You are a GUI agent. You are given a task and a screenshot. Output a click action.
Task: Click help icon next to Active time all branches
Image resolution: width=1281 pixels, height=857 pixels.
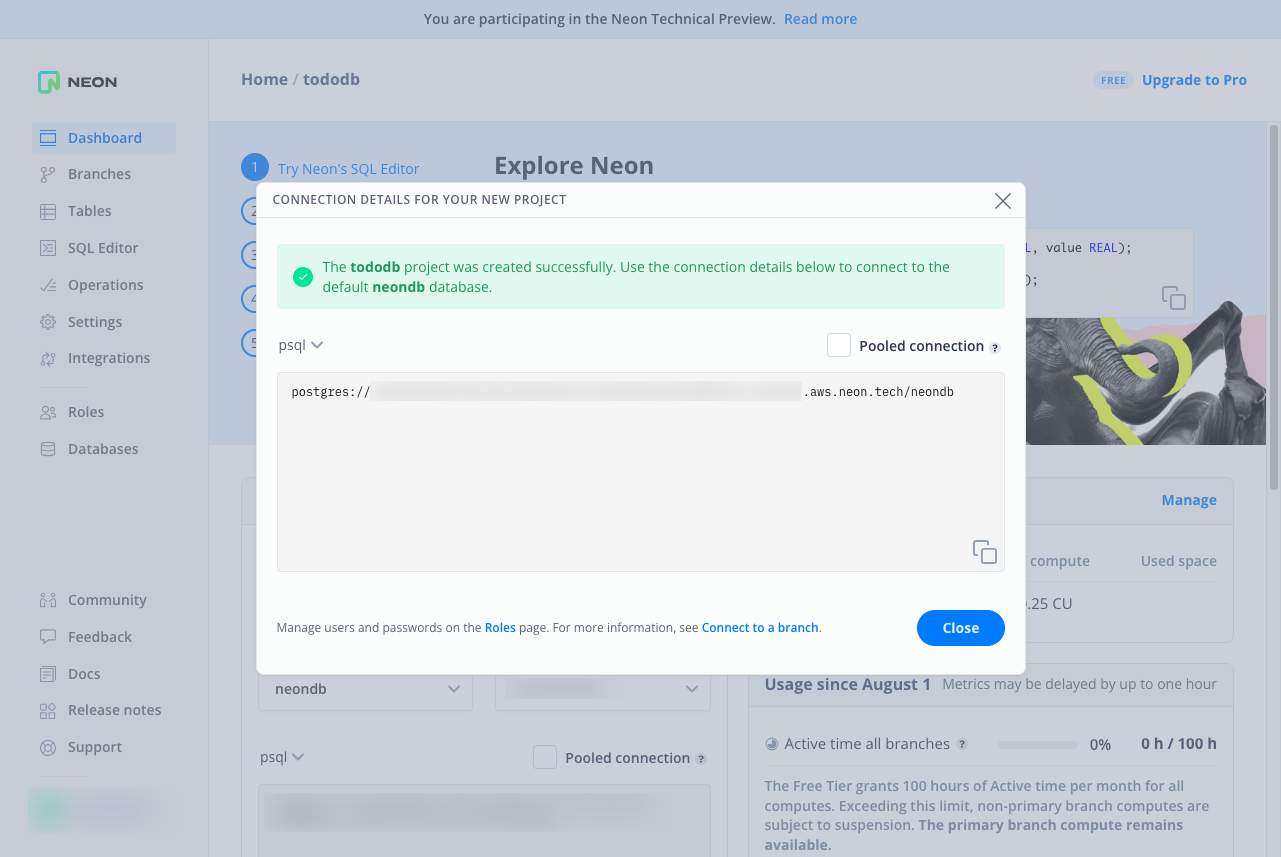[x=962, y=744]
